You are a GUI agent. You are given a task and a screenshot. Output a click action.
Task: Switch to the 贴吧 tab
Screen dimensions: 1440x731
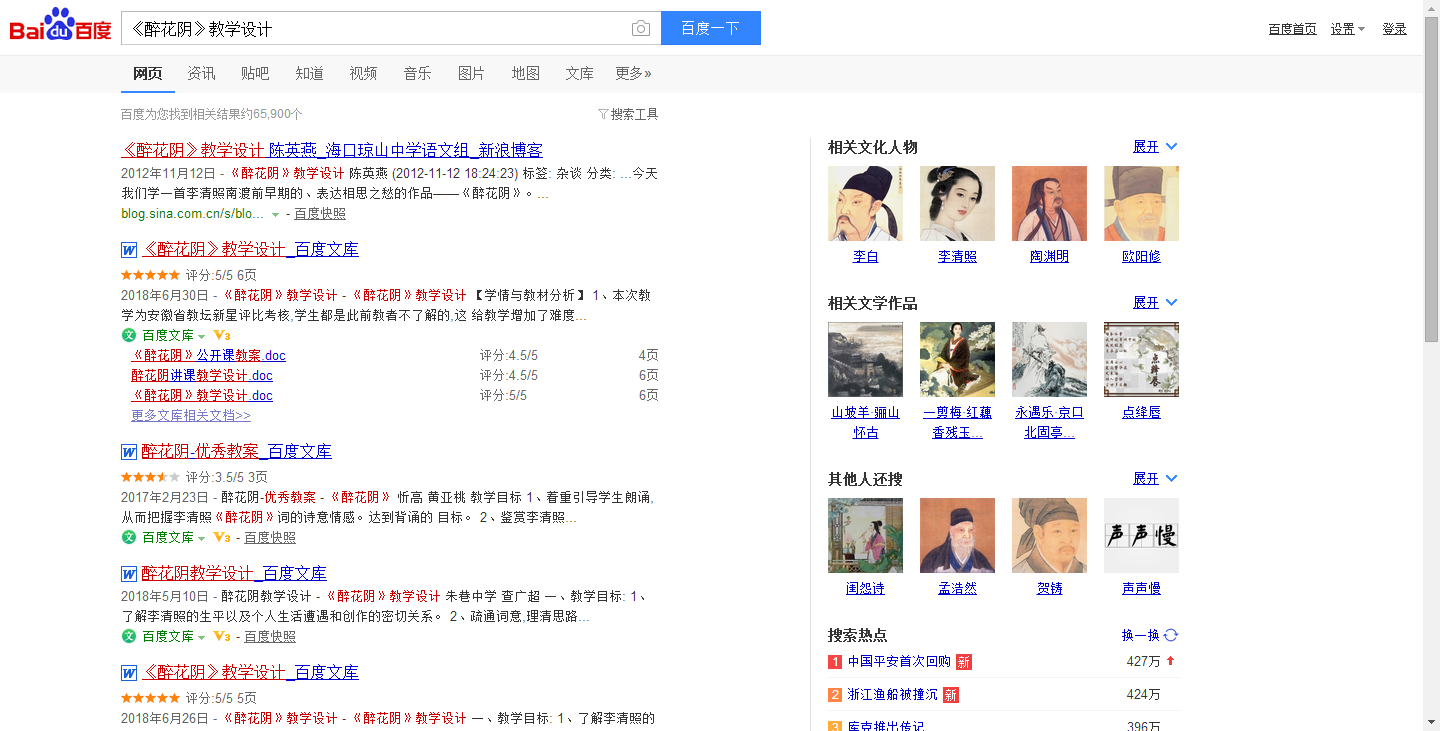coord(255,73)
